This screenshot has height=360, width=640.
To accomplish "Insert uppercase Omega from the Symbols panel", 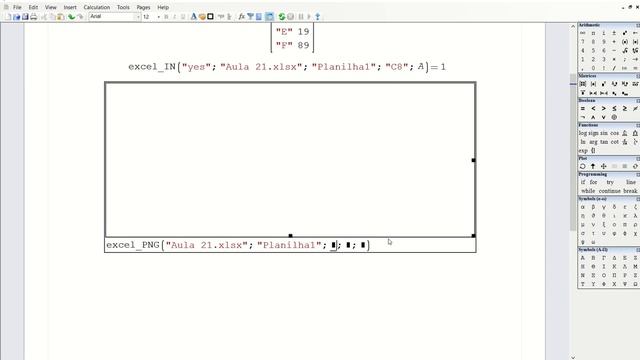I will point(635,284).
